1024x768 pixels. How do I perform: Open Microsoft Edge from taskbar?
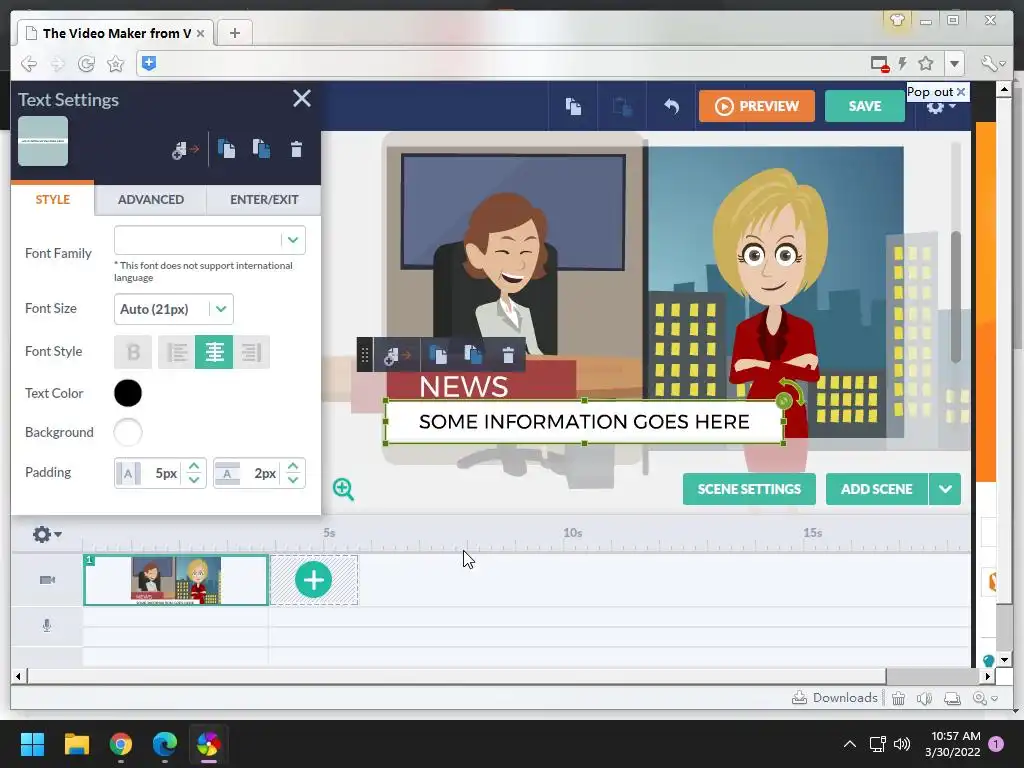pyautogui.click(x=165, y=744)
